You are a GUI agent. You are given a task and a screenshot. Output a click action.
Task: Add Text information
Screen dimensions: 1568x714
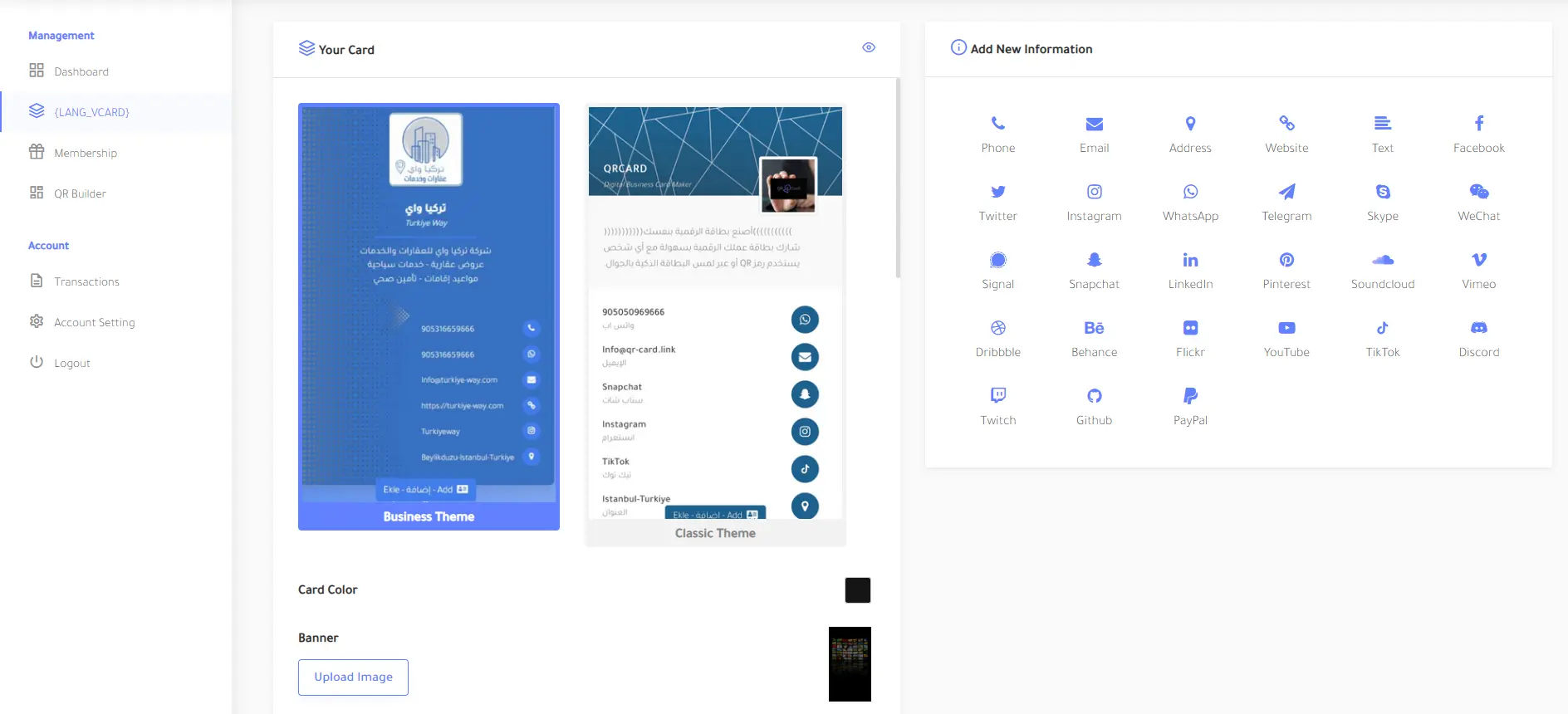tap(1383, 134)
